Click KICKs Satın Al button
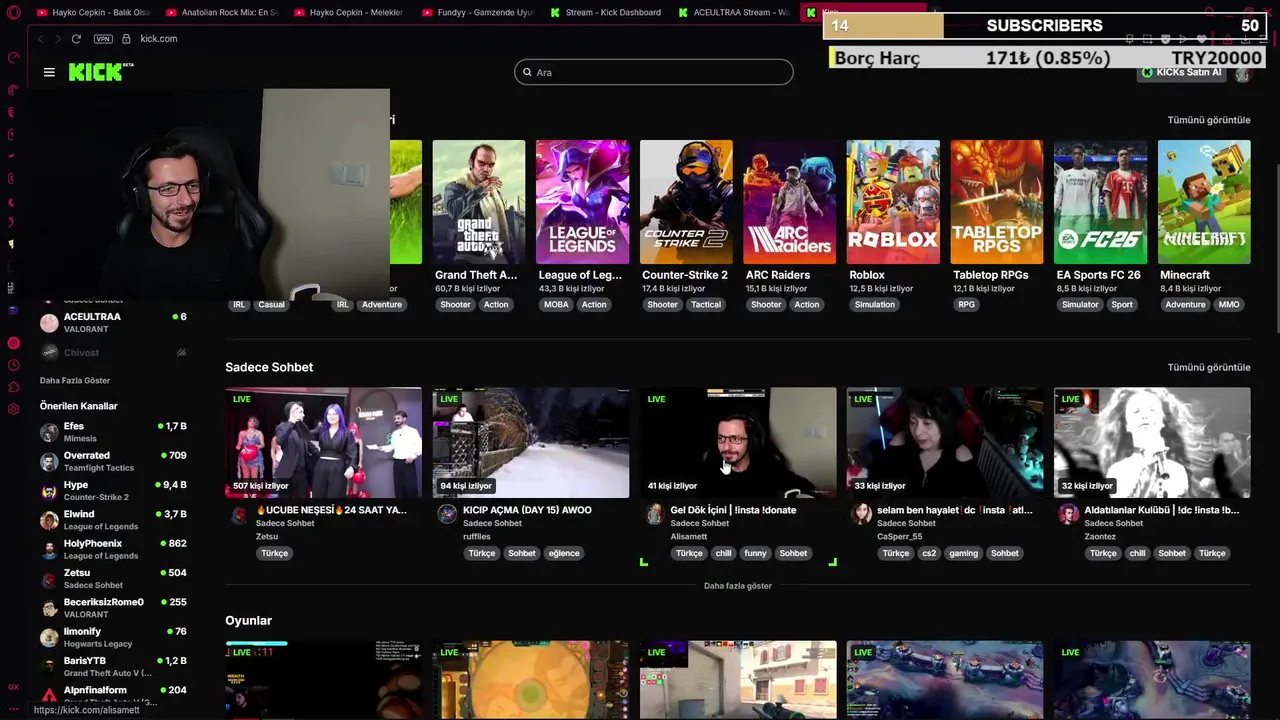 point(1182,72)
